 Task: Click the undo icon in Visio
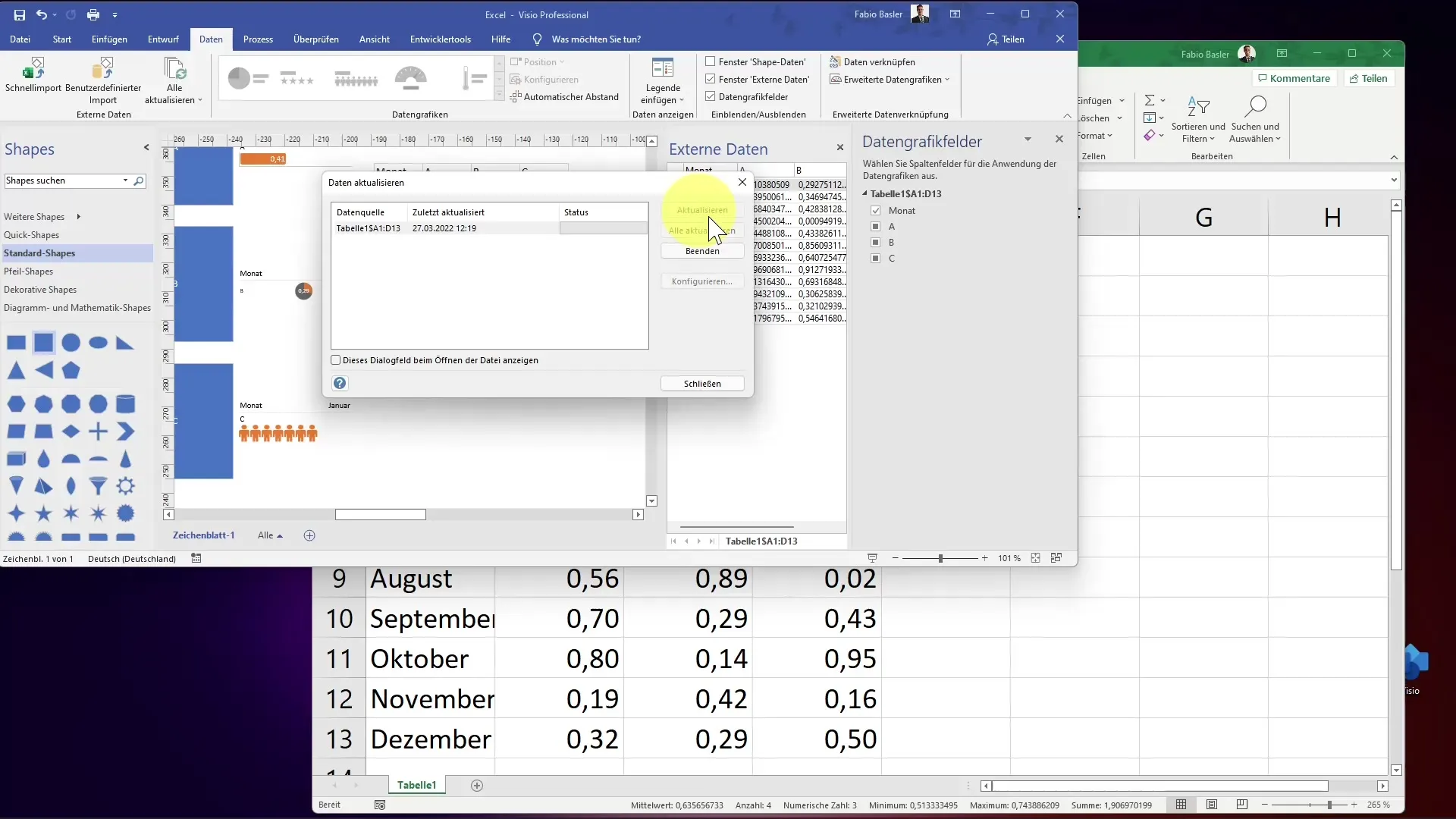pyautogui.click(x=42, y=14)
